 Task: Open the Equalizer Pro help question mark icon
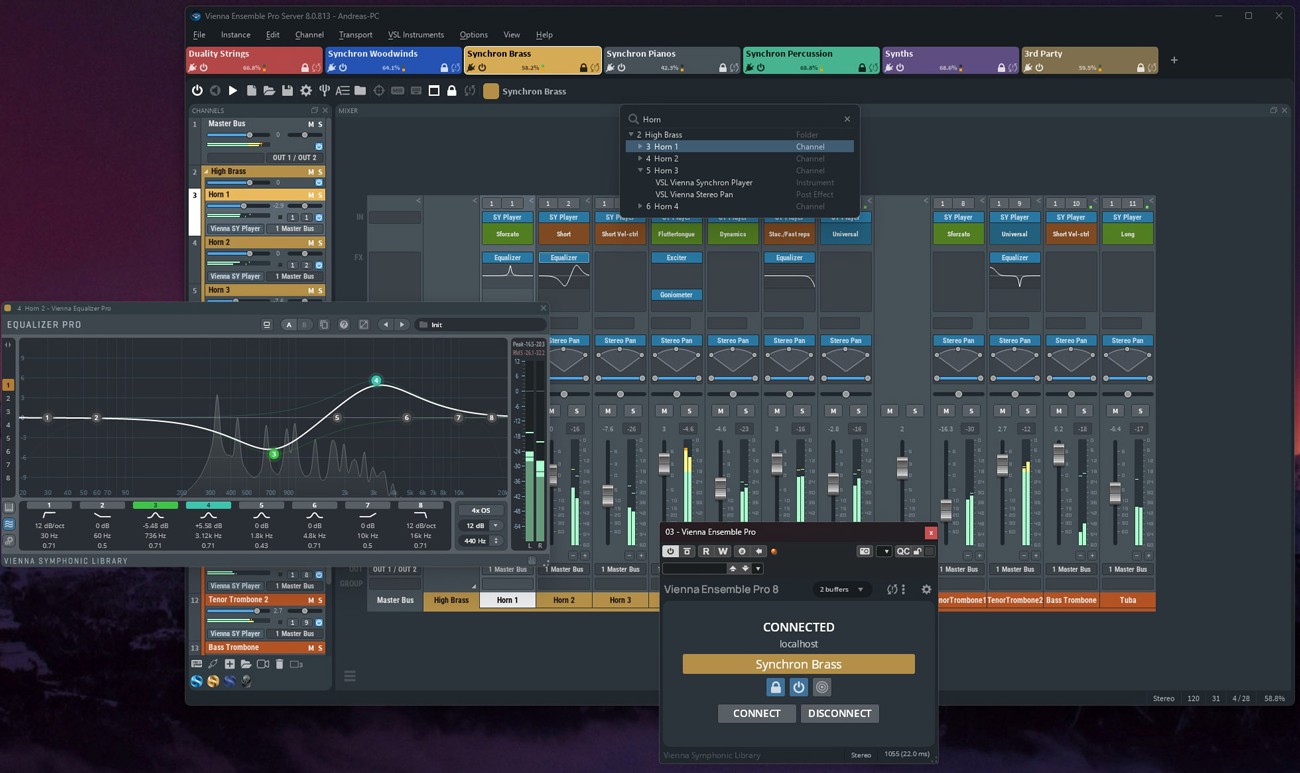coord(344,325)
